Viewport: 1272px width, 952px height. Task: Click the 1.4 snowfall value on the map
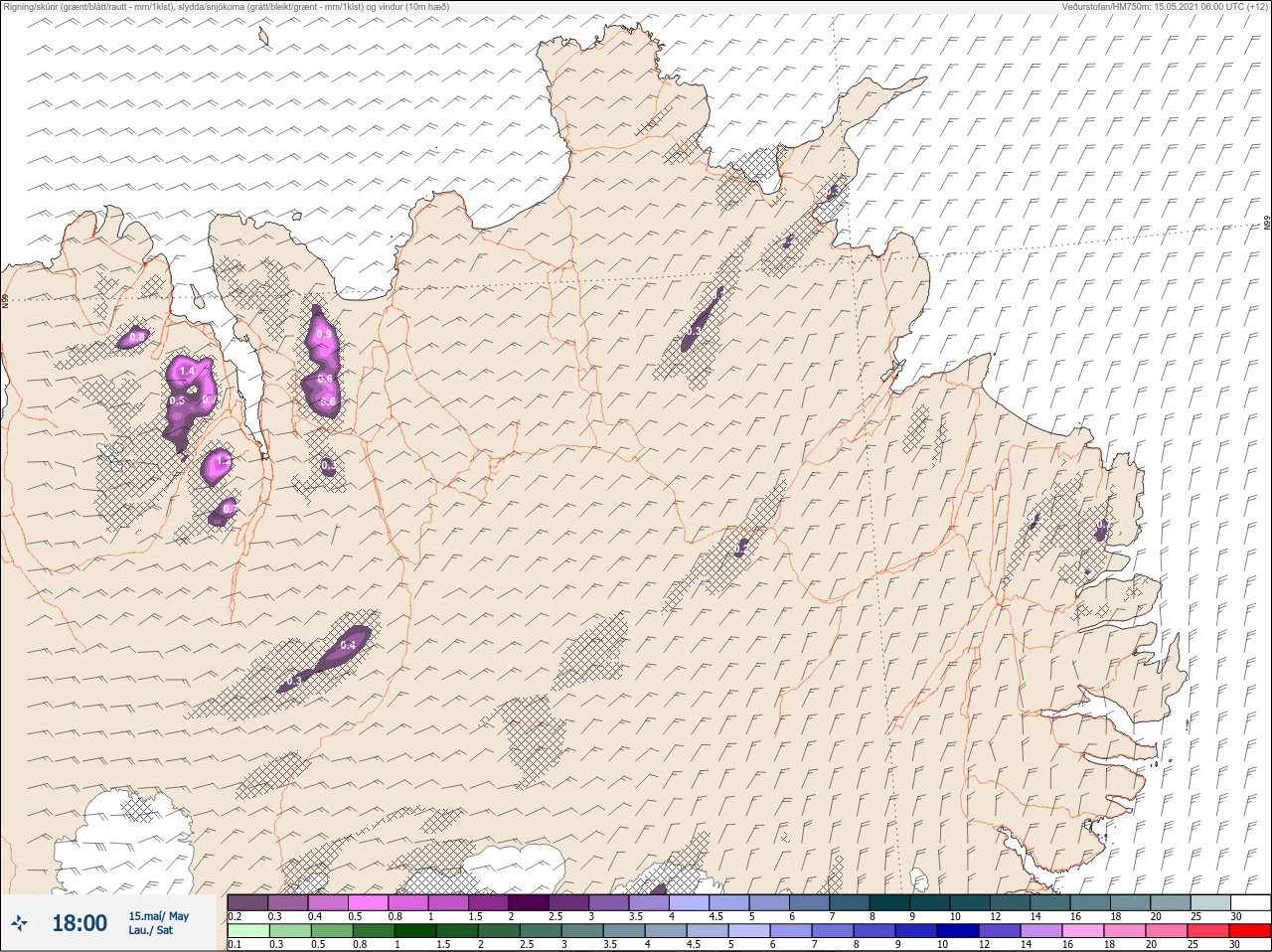tap(187, 371)
